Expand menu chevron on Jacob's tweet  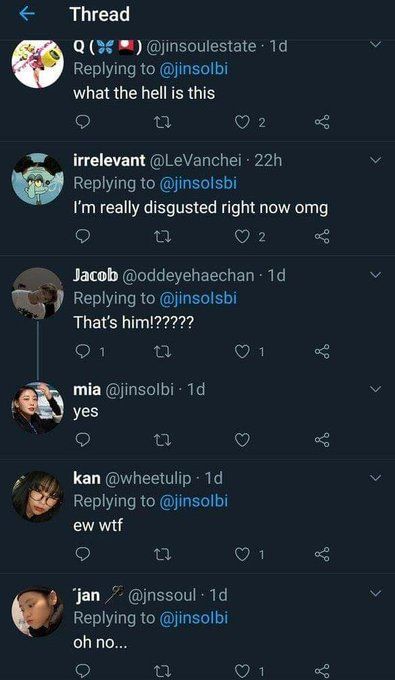375,275
